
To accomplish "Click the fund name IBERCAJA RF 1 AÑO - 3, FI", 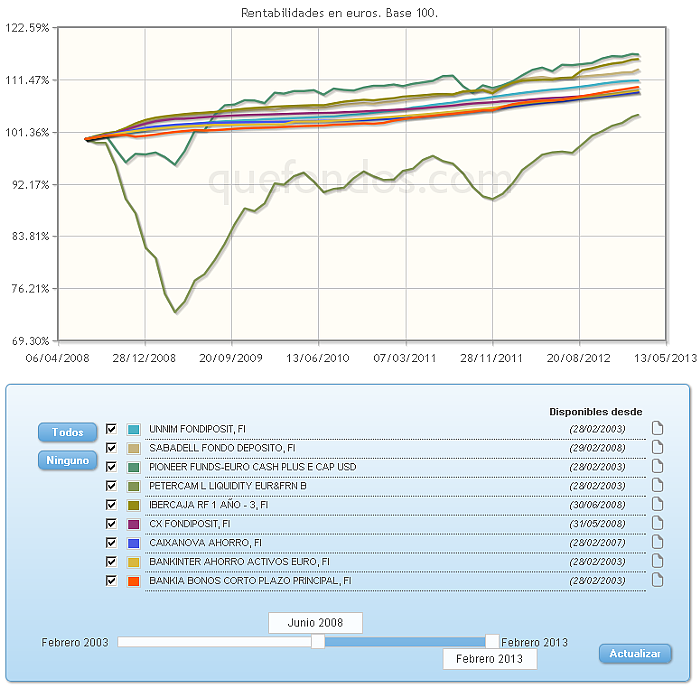I will pyautogui.click(x=208, y=505).
